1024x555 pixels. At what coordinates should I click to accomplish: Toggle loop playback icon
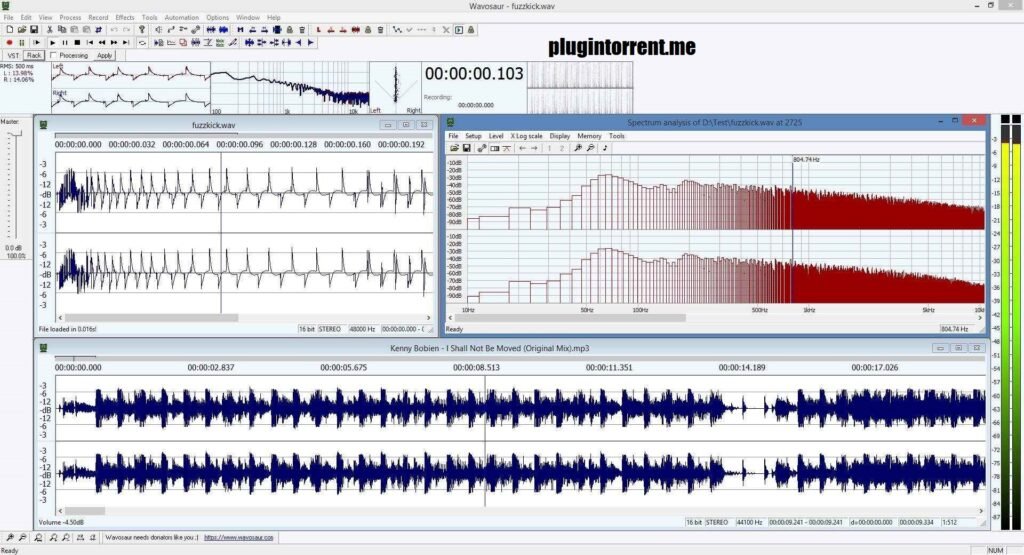click(x=142, y=42)
